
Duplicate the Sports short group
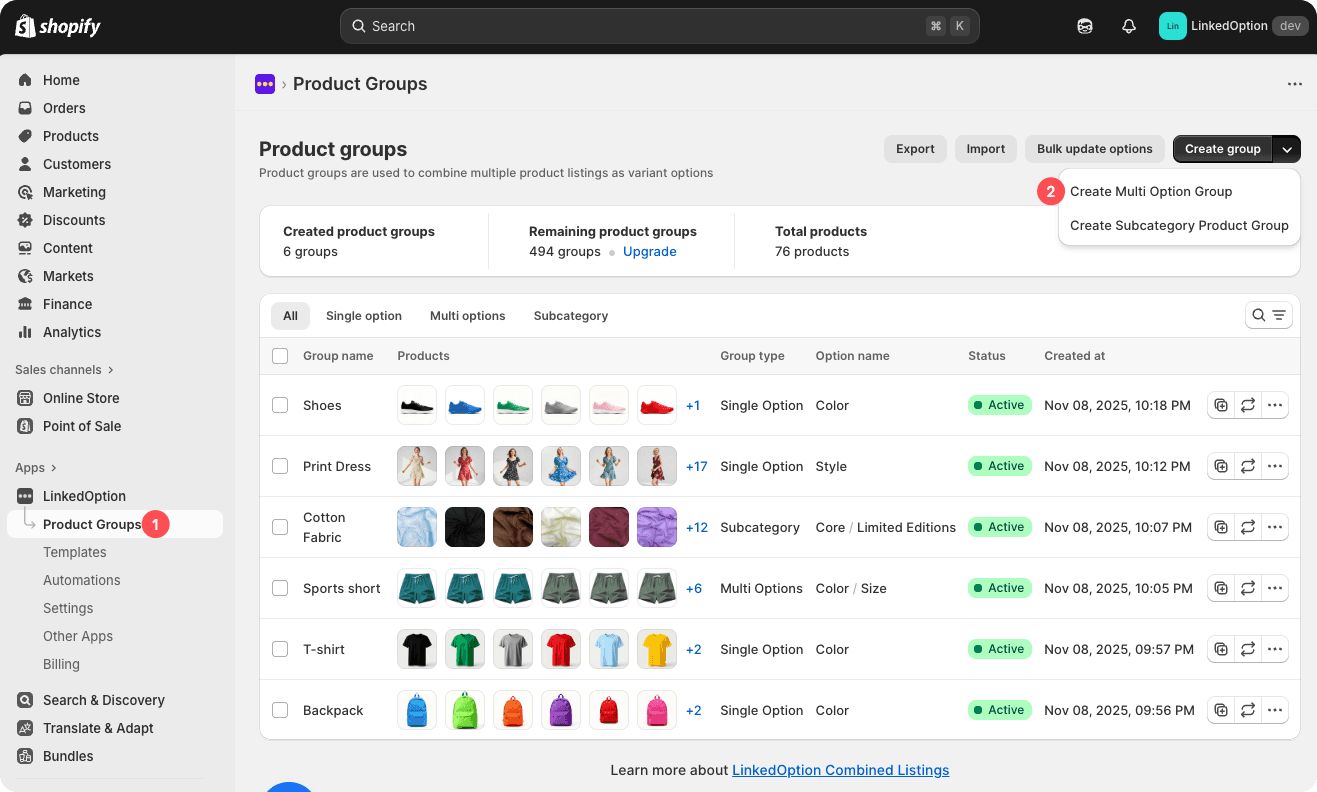(1221, 588)
